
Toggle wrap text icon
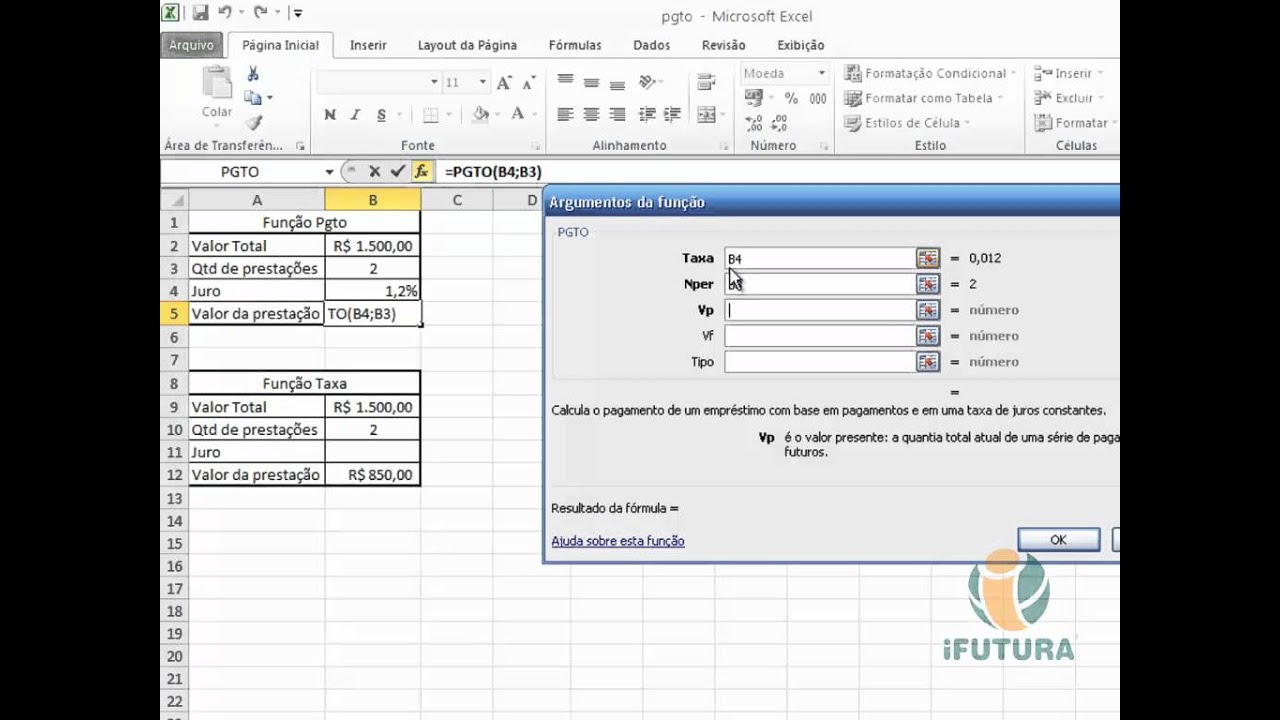(x=708, y=82)
